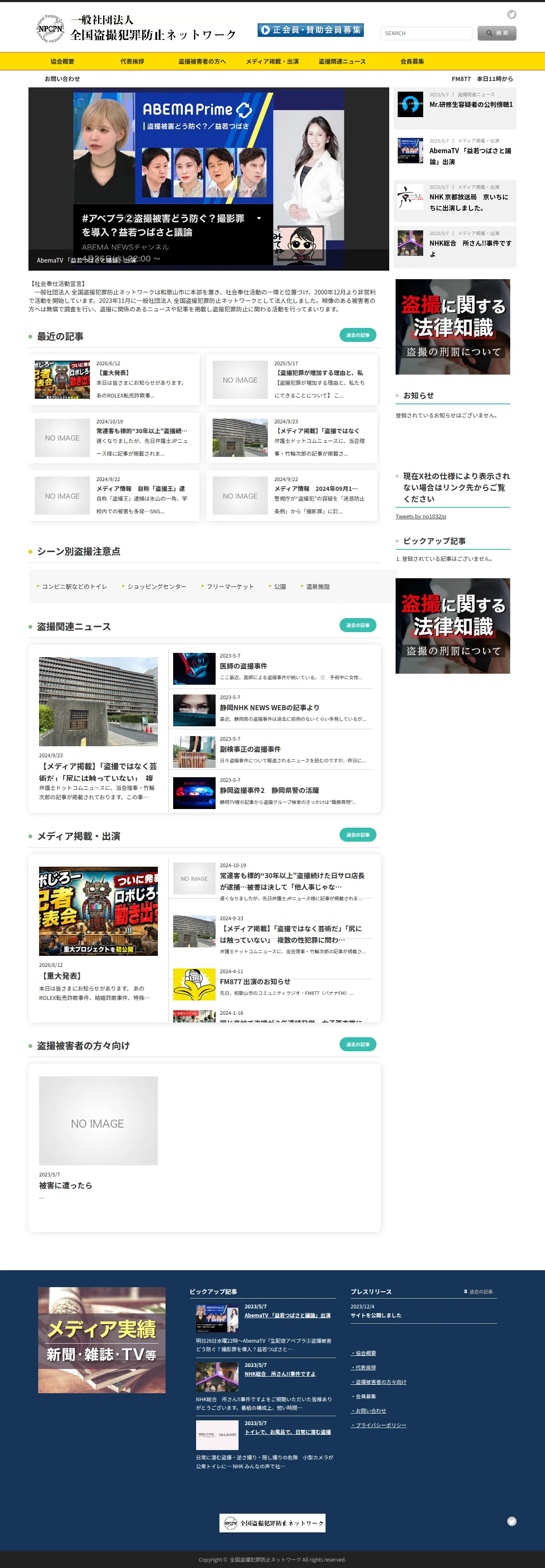Click the thumbnail beside 医師の盗撮事件
545x1568 pixels.
tap(194, 669)
